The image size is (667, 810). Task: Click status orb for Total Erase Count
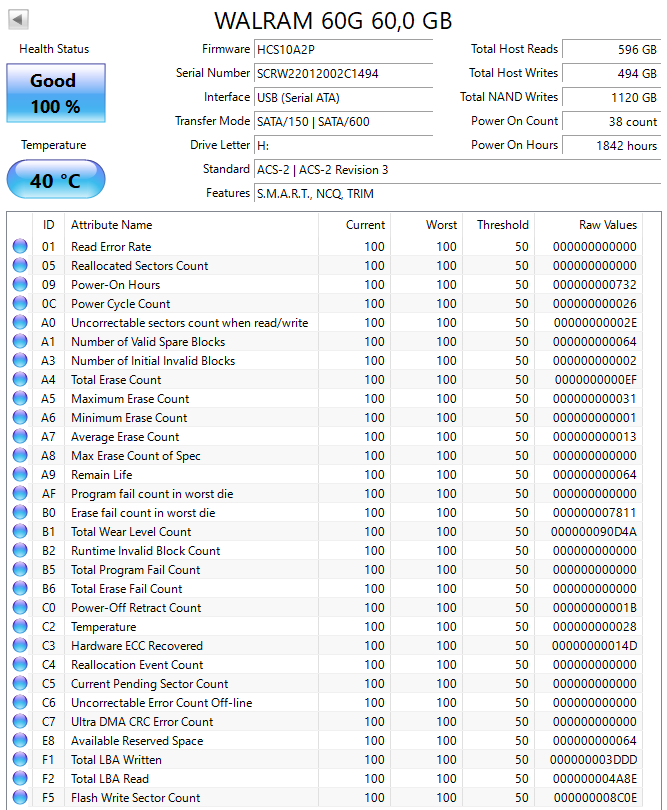tap(20, 380)
